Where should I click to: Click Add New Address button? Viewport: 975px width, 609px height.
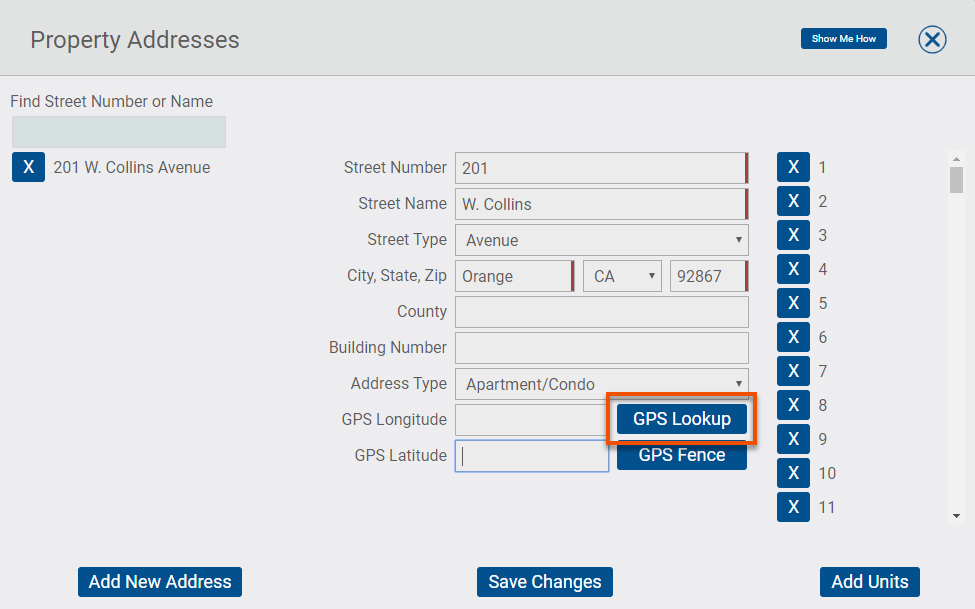(160, 582)
